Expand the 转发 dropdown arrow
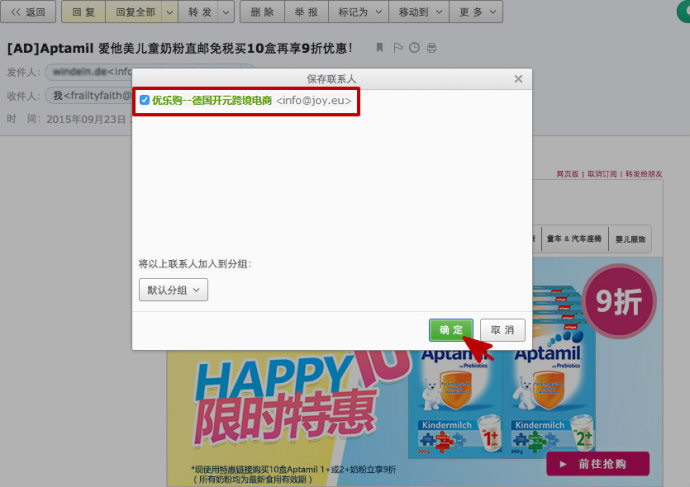690x487 pixels. (x=226, y=12)
